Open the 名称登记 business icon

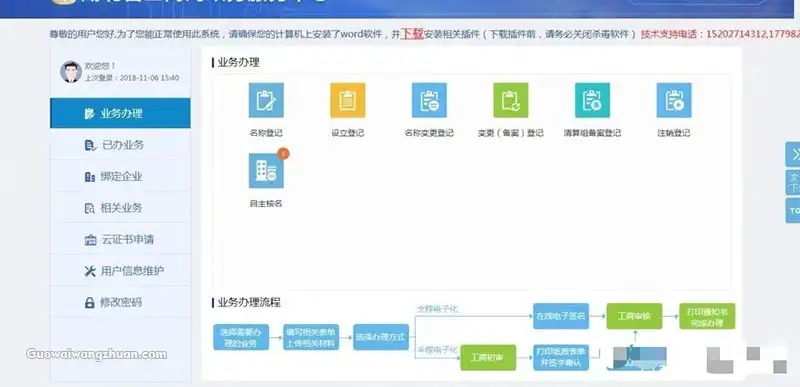pyautogui.click(x=266, y=100)
